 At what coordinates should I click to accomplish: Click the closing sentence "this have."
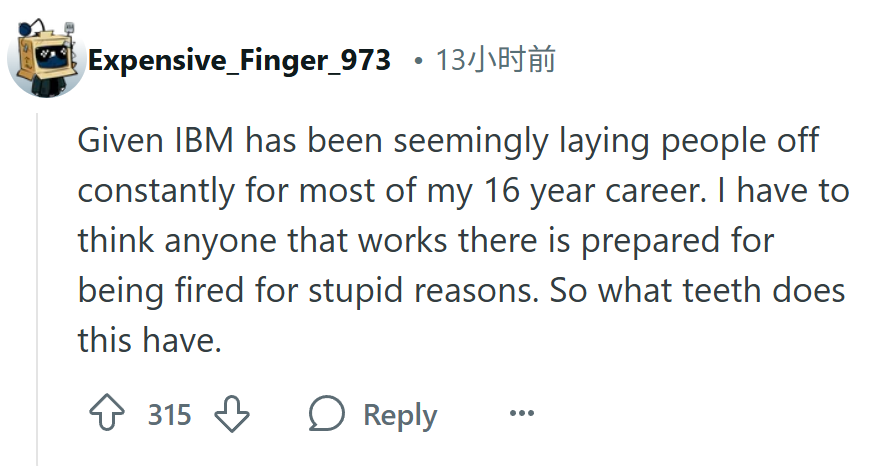[x=149, y=340]
